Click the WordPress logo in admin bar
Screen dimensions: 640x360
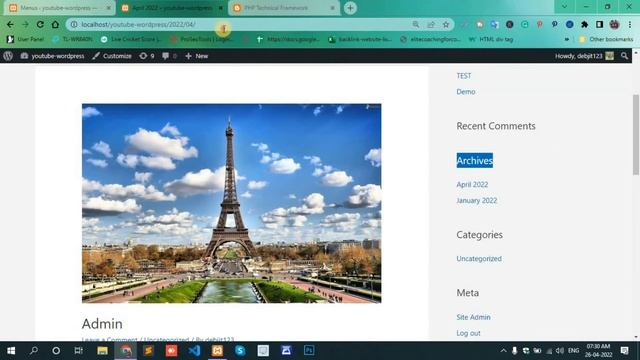click(8, 56)
